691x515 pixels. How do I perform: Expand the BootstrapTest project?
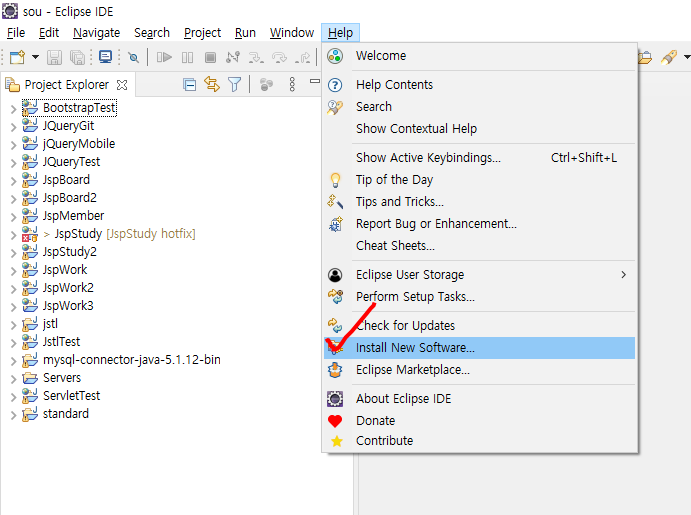(x=13, y=109)
